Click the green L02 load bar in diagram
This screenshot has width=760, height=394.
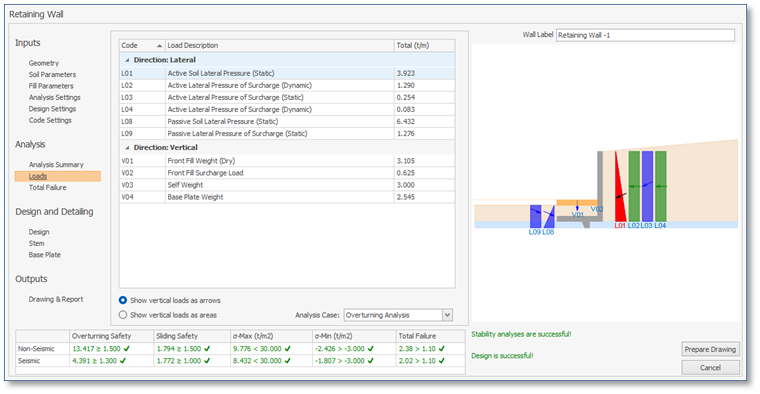tap(634, 187)
